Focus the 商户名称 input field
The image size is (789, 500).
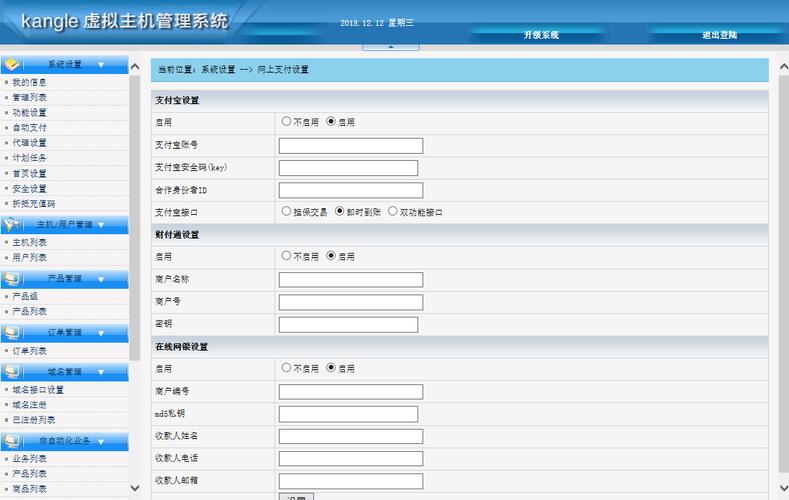click(x=351, y=280)
